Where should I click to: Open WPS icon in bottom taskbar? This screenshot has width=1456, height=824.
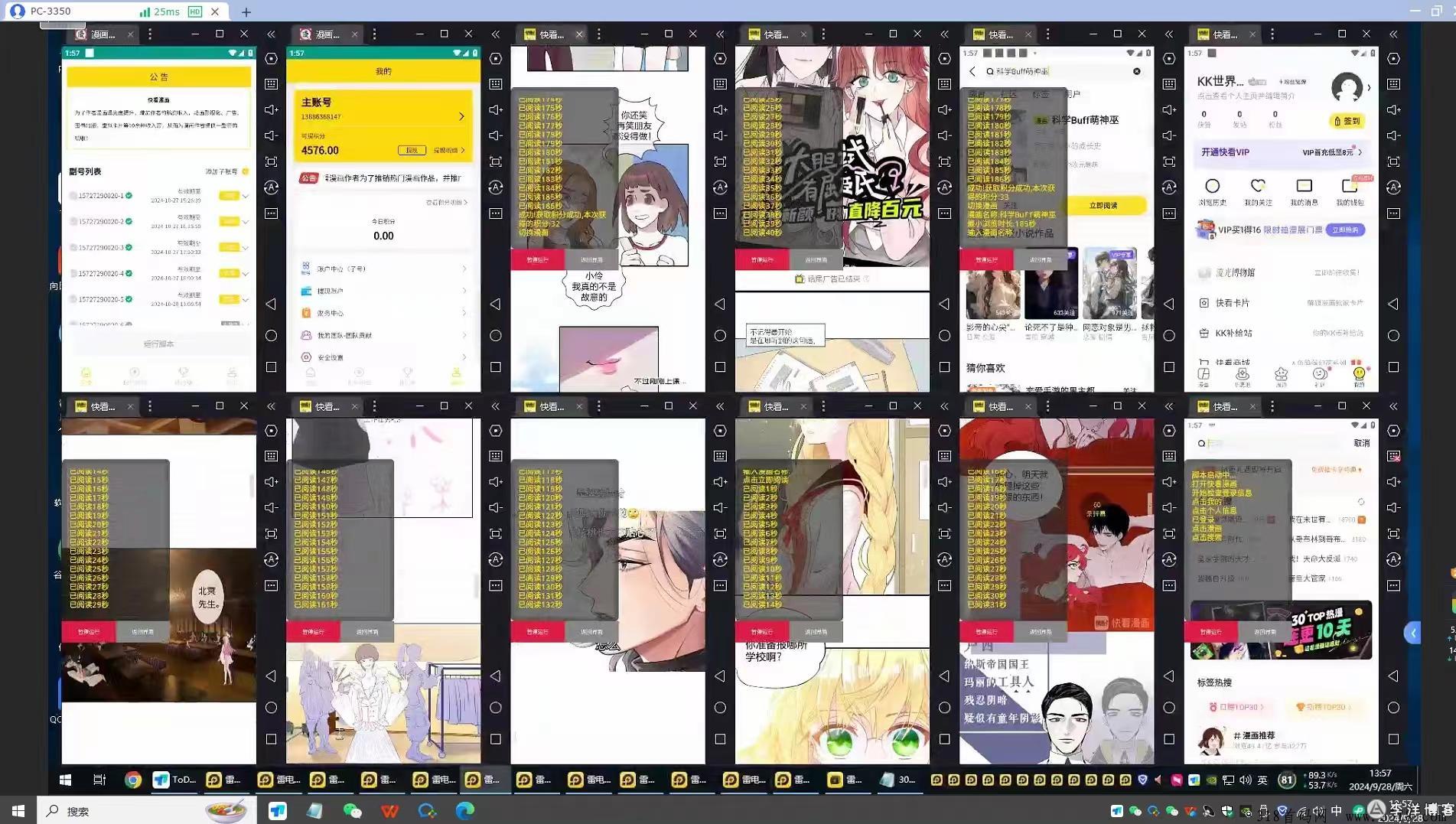tap(389, 811)
